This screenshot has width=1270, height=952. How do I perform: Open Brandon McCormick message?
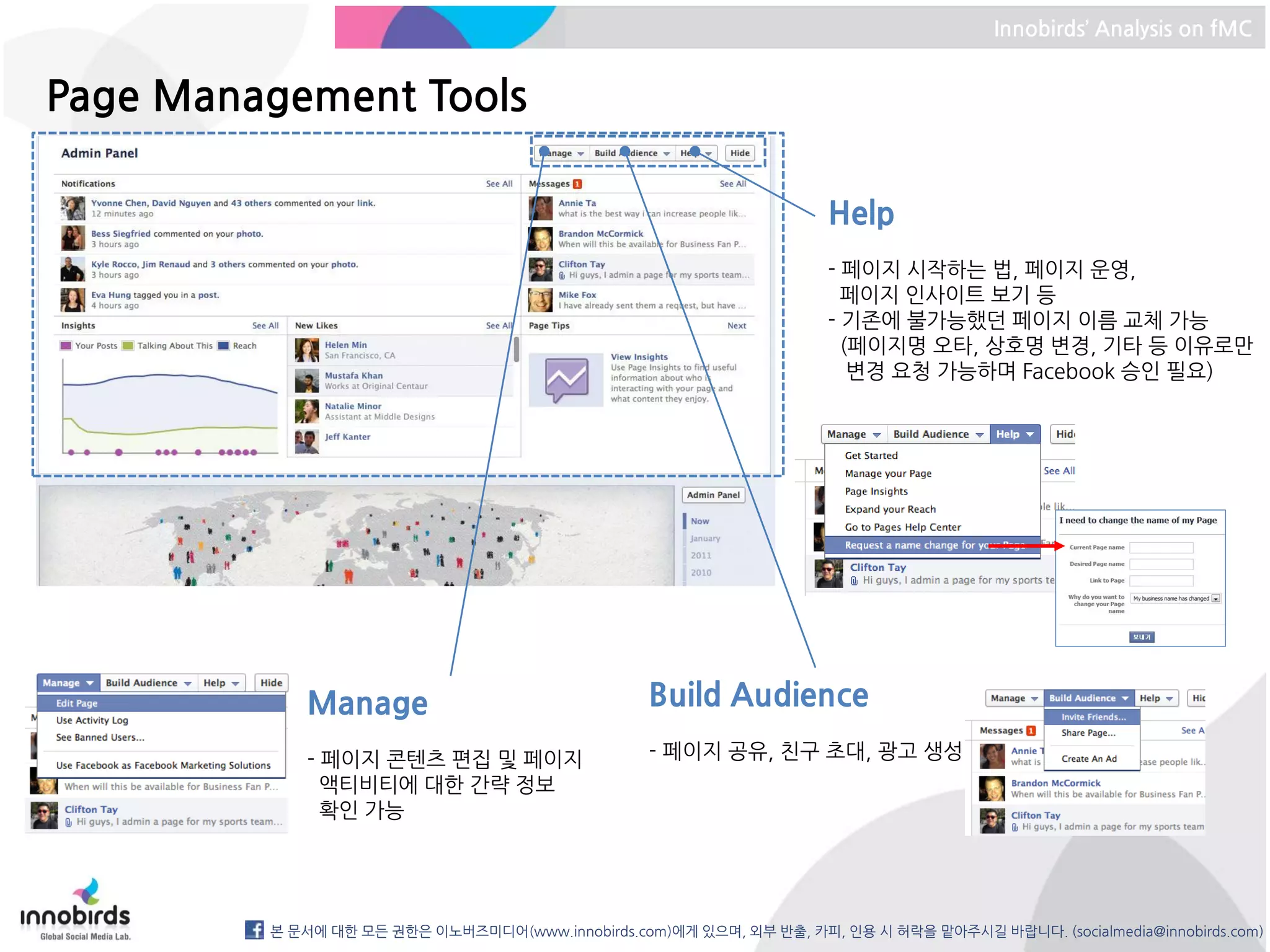pos(641,239)
